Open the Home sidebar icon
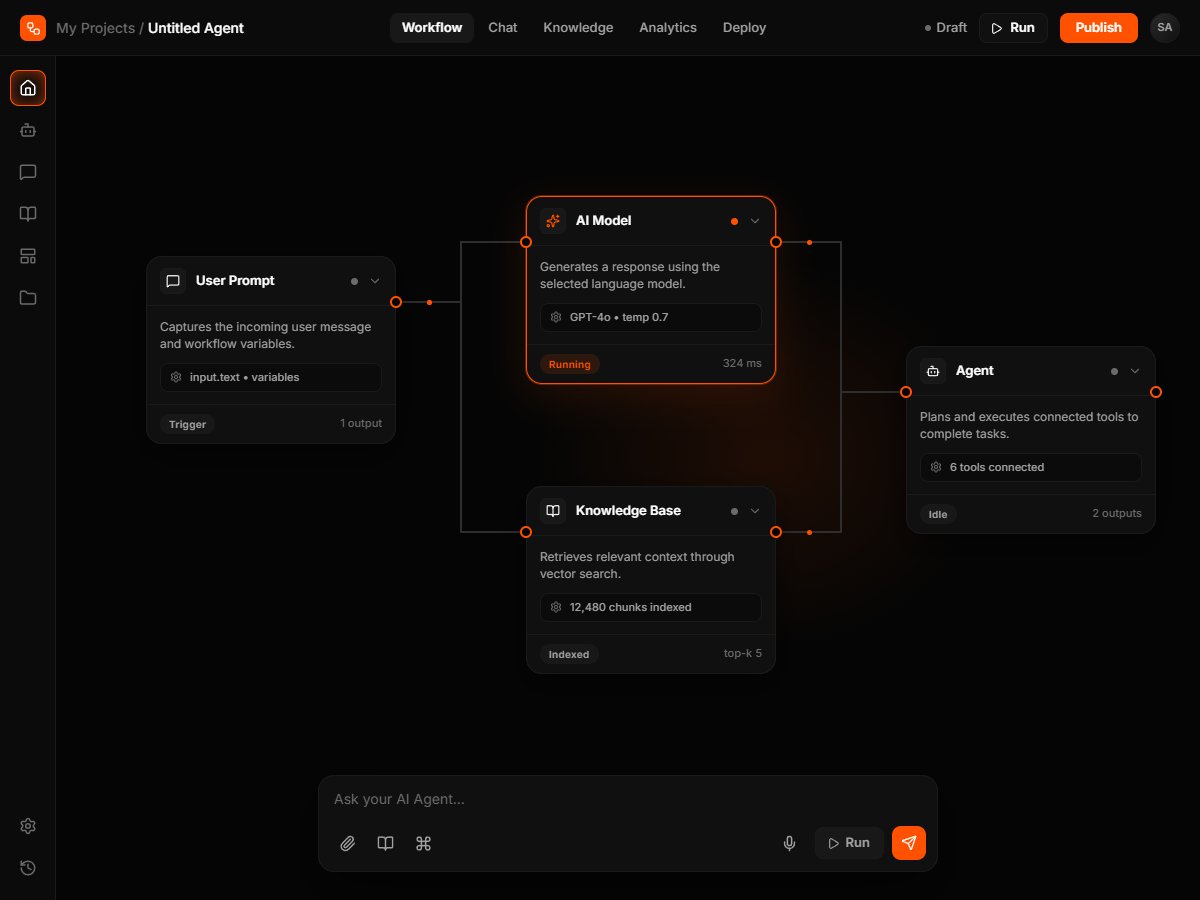 coord(28,88)
